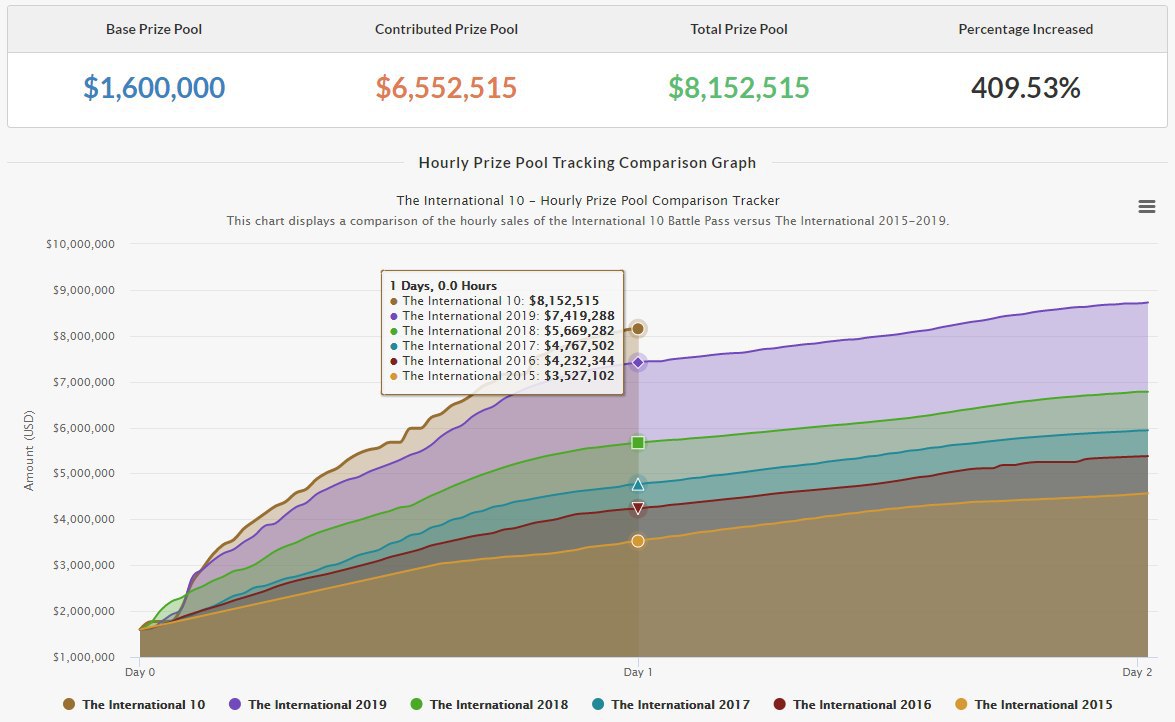Toggle The International 2019 legend series

point(308,704)
